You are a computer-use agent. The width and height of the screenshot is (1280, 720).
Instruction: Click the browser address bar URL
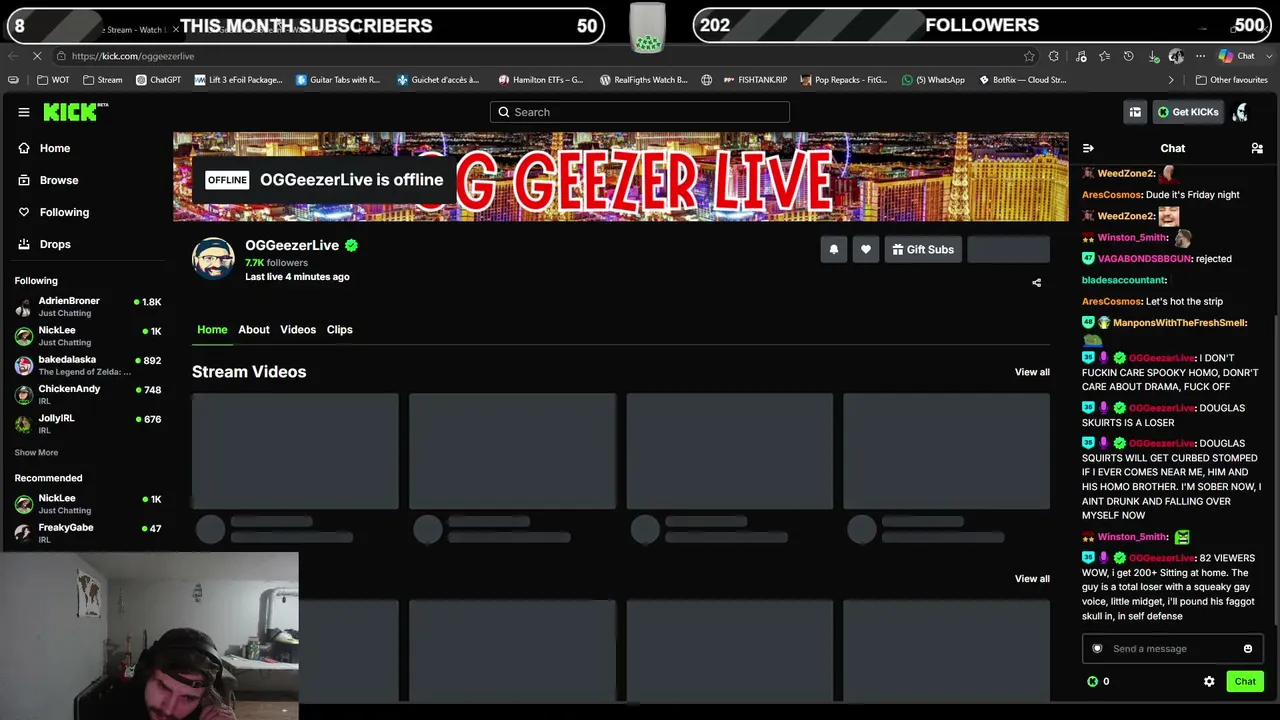133,56
